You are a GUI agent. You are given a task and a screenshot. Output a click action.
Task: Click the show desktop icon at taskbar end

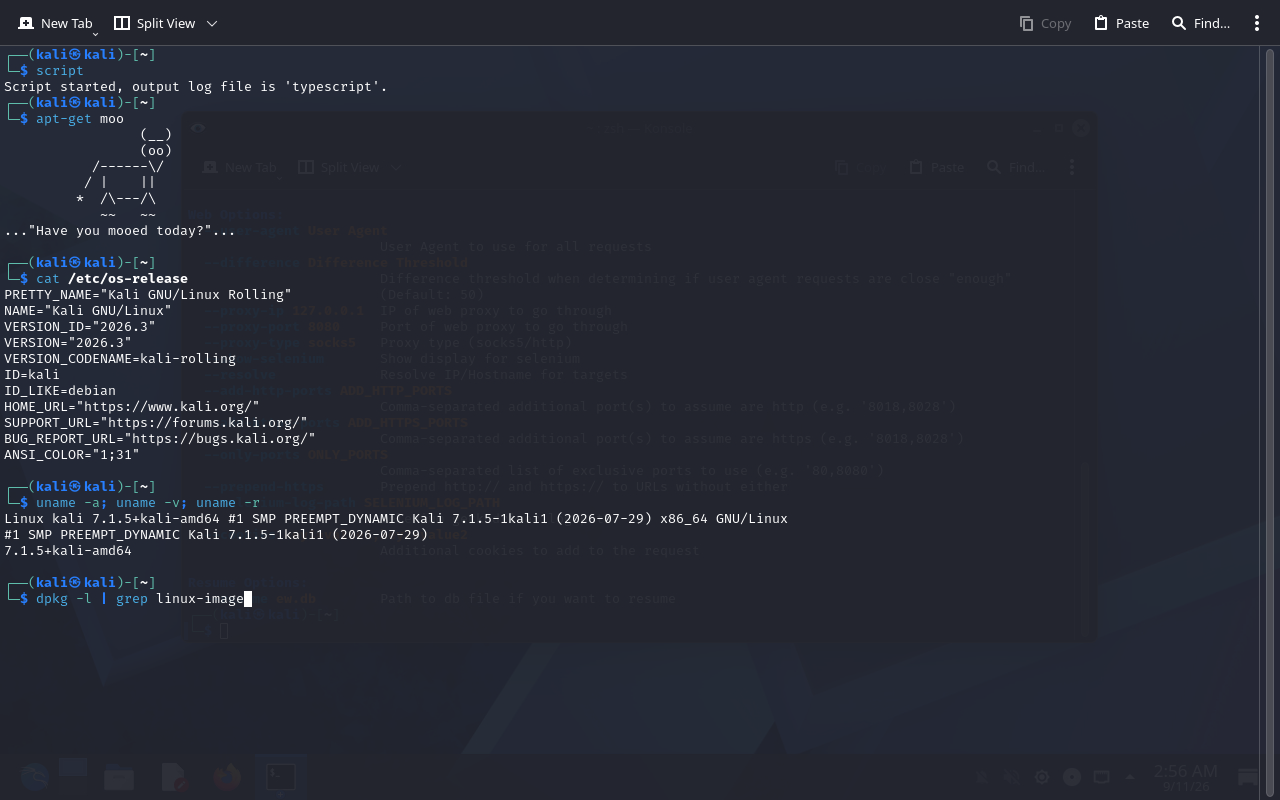[x=1249, y=777]
